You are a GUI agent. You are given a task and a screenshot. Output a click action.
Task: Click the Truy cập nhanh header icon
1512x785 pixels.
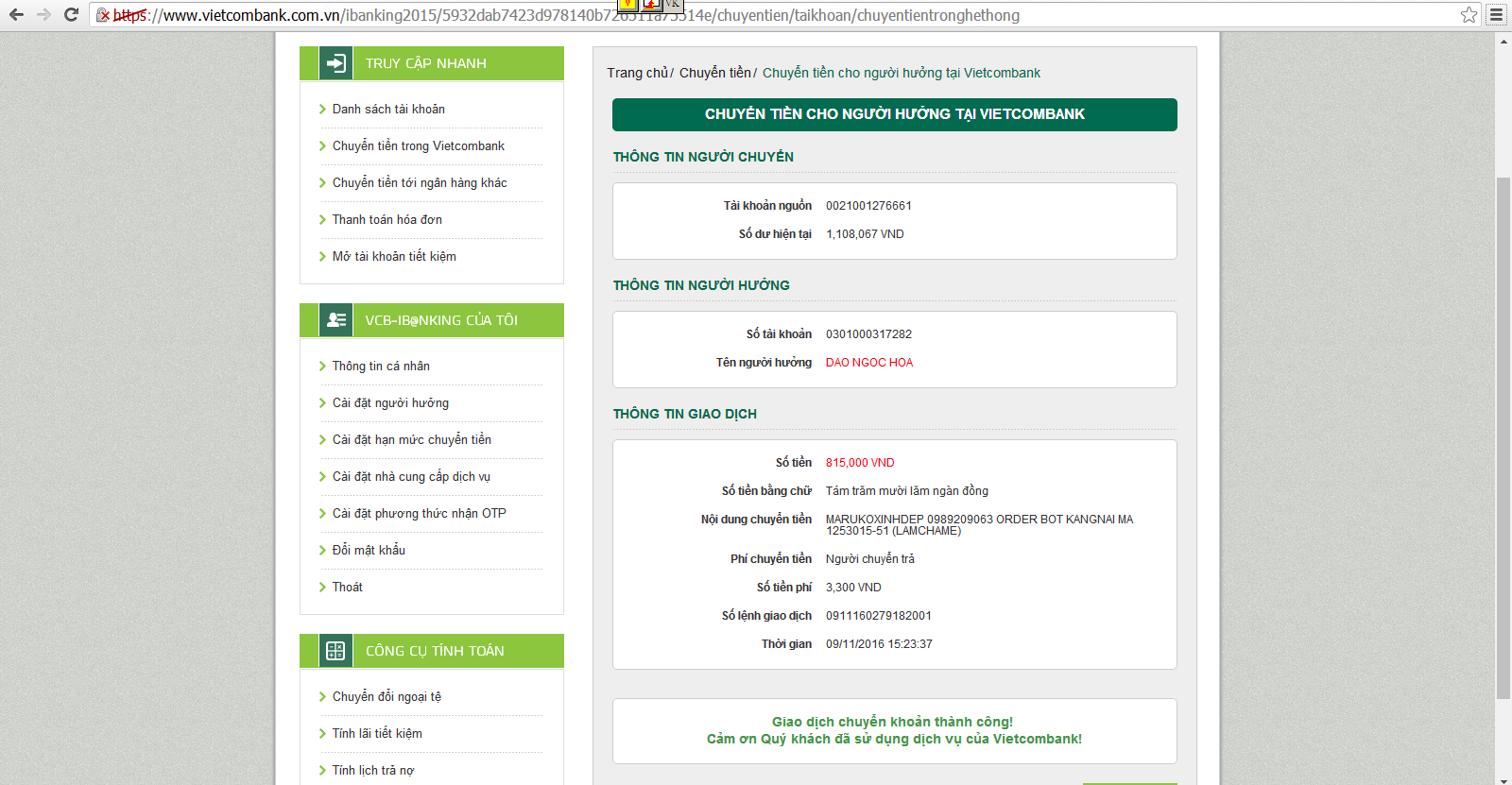[x=335, y=63]
